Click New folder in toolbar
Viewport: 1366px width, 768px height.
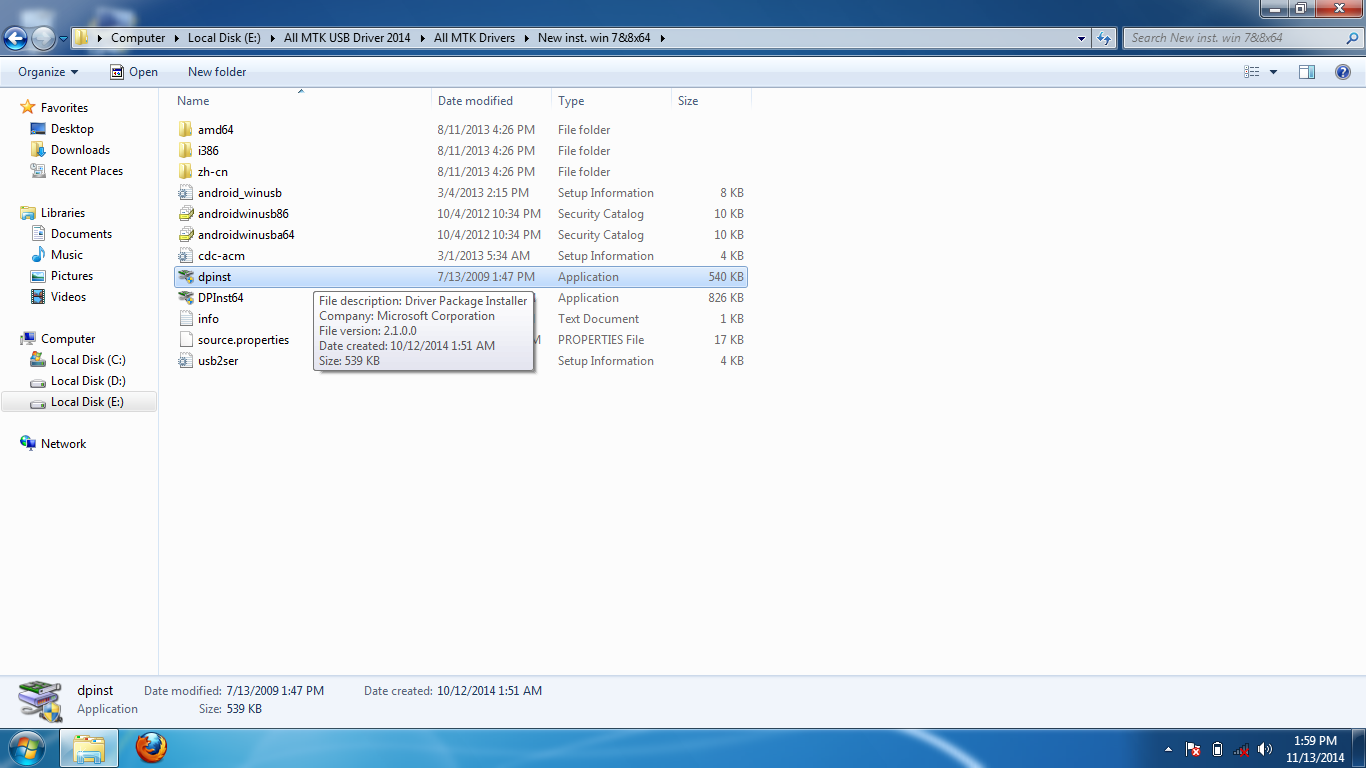[x=217, y=72]
